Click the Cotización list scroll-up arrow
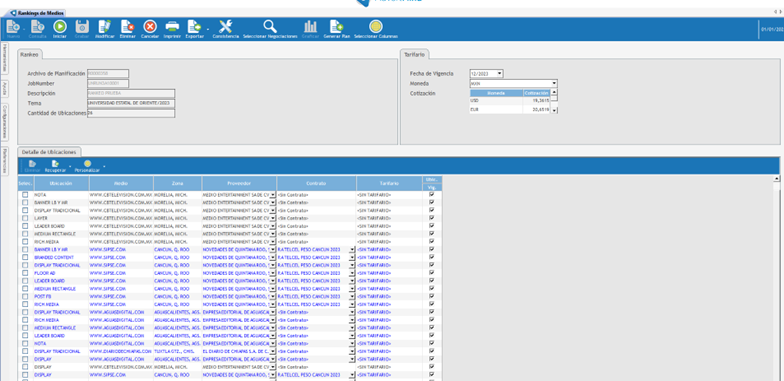The image size is (784, 381). [554, 92]
